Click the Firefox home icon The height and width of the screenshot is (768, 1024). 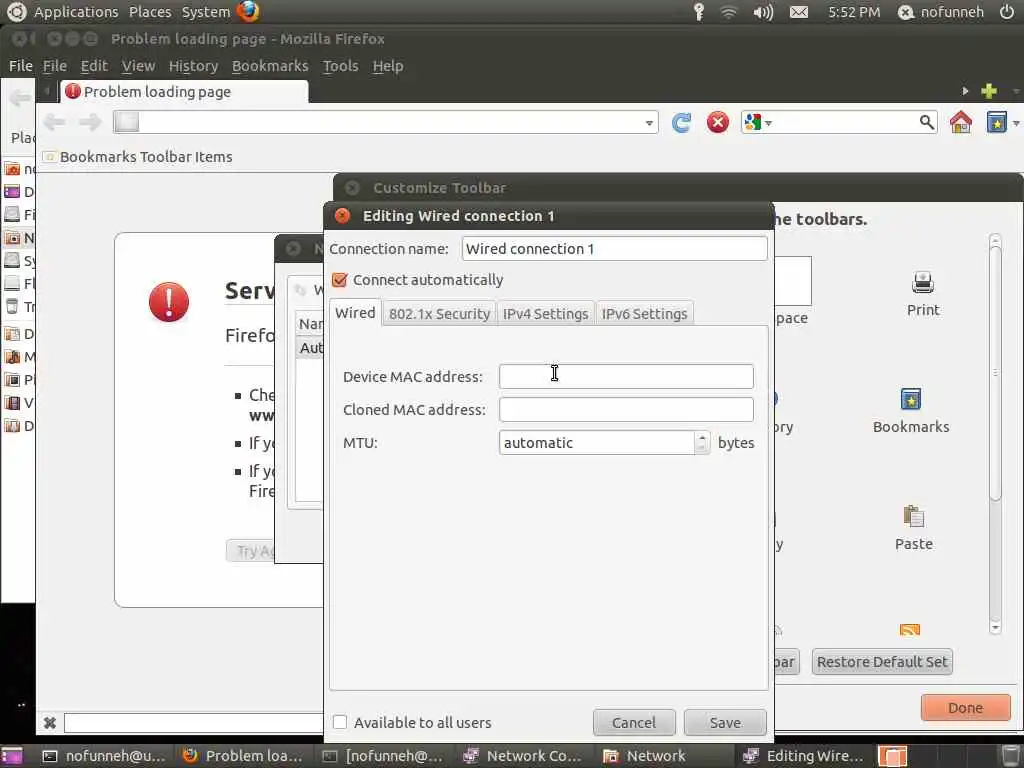[x=961, y=122]
